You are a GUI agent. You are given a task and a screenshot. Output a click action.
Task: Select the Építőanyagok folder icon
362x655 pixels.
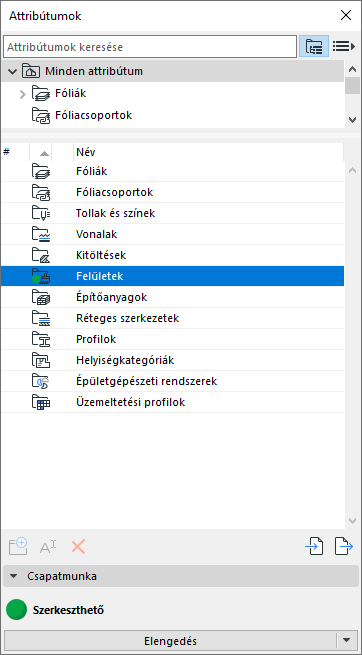41,297
